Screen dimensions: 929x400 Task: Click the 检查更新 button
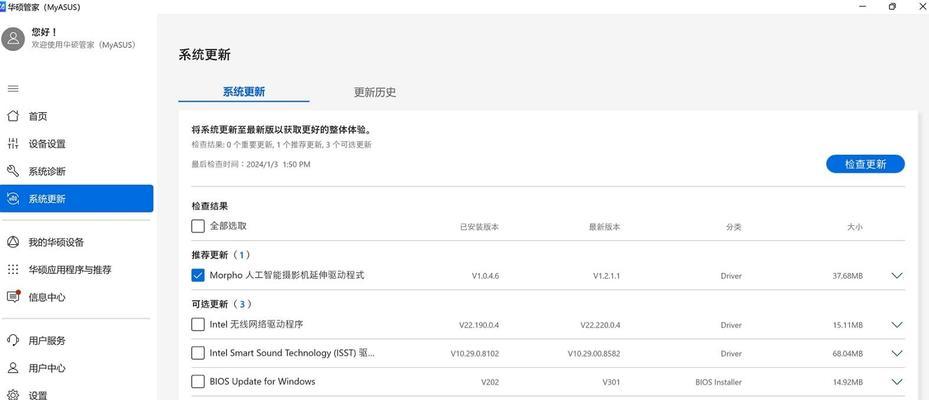pos(865,164)
